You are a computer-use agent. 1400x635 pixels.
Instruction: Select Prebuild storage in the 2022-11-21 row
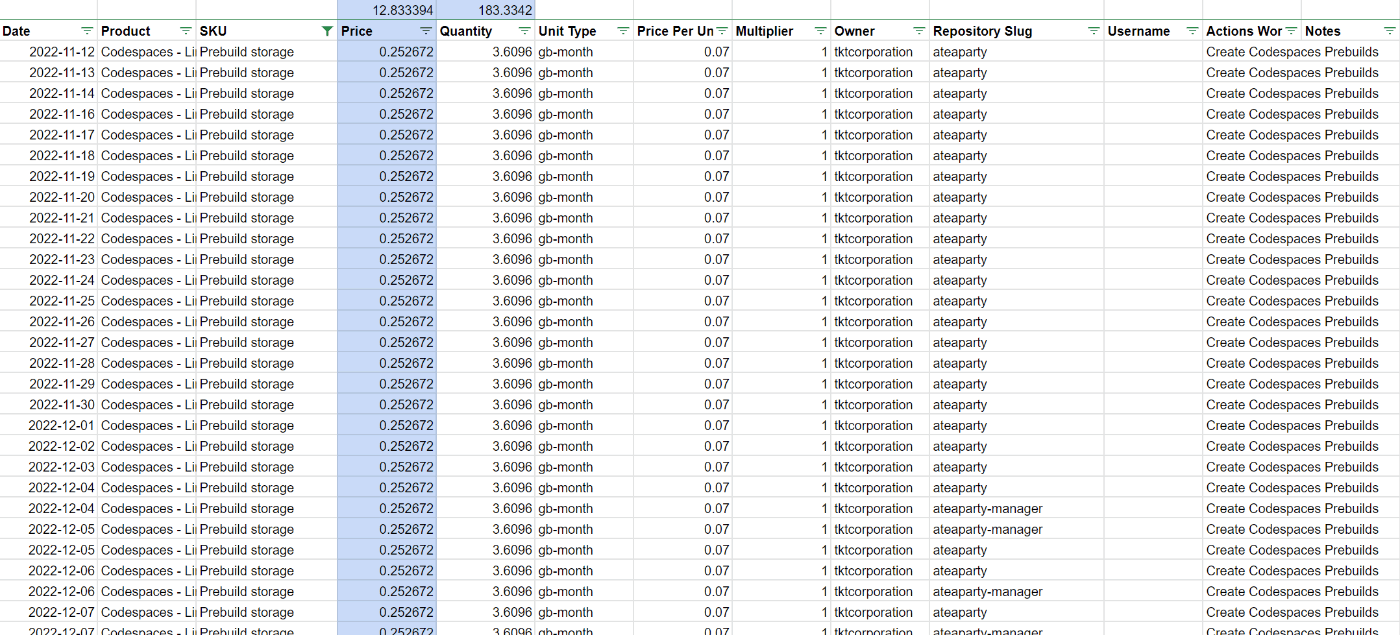pos(267,218)
